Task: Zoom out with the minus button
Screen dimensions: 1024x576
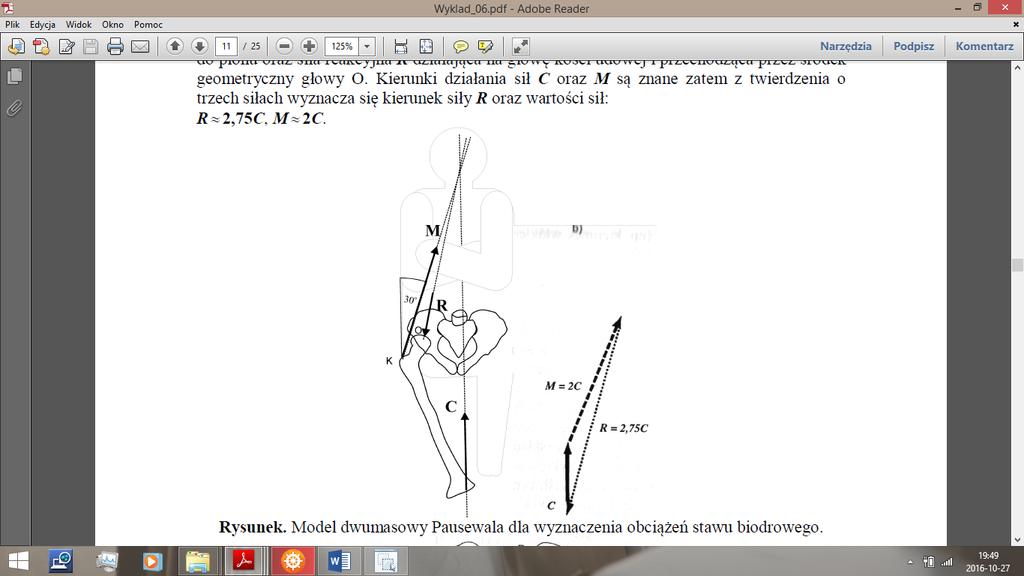Action: click(284, 46)
